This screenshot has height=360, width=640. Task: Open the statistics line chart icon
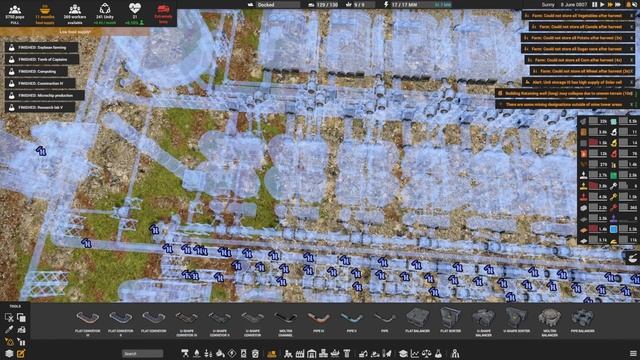click(415, 353)
